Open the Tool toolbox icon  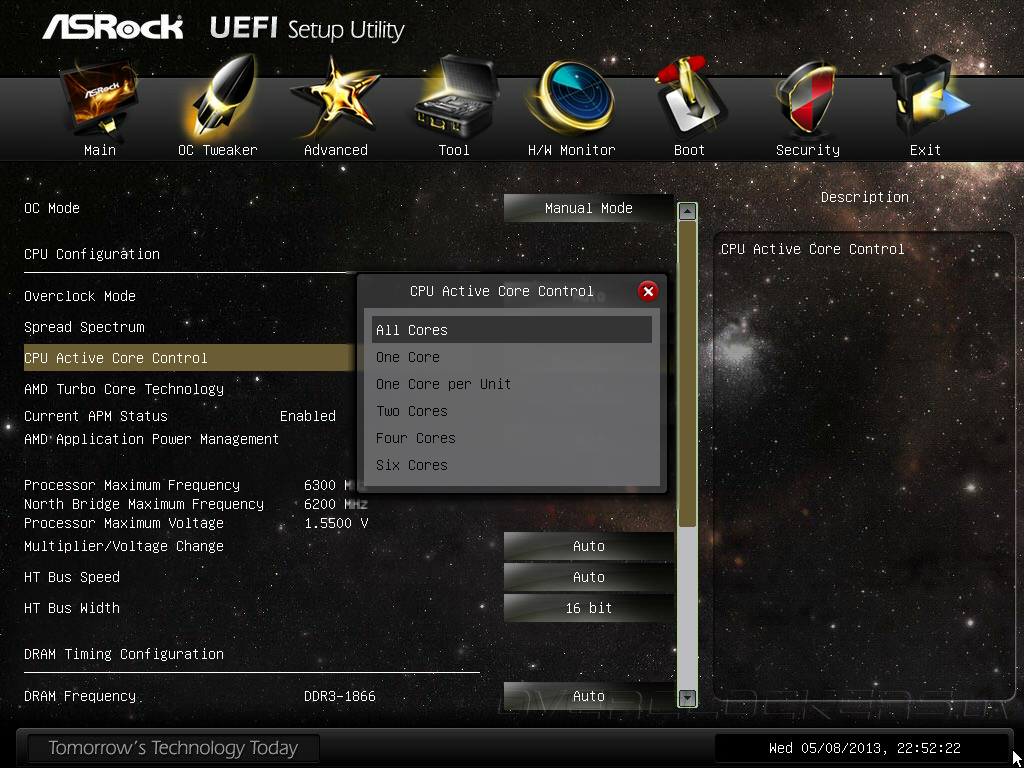(455, 98)
